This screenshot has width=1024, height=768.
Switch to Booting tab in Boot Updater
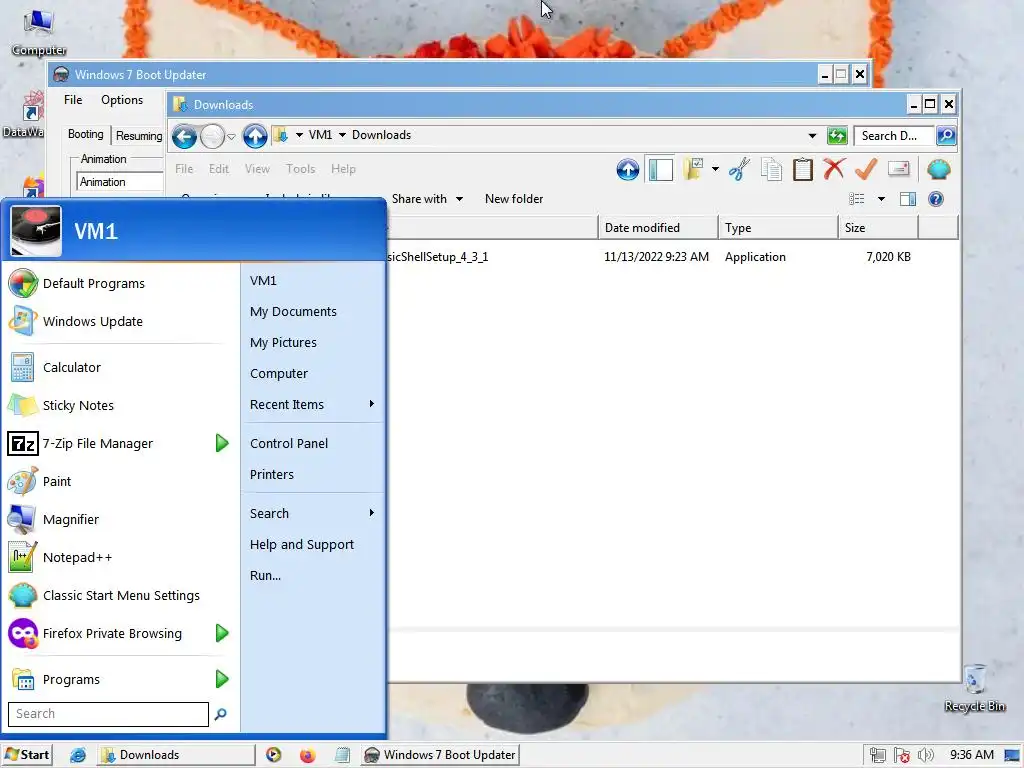86,134
